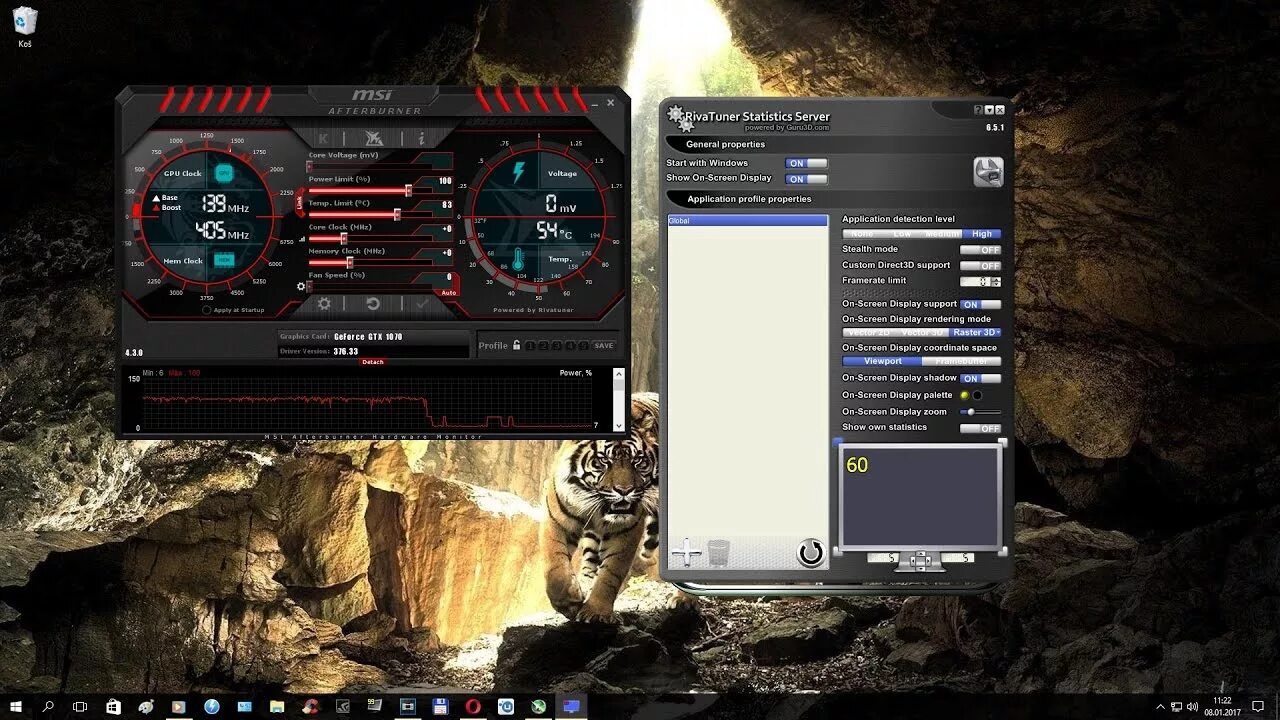Apply settings with the checkmark icon
Viewport: 1280px width, 720px height.
pyautogui.click(x=422, y=303)
